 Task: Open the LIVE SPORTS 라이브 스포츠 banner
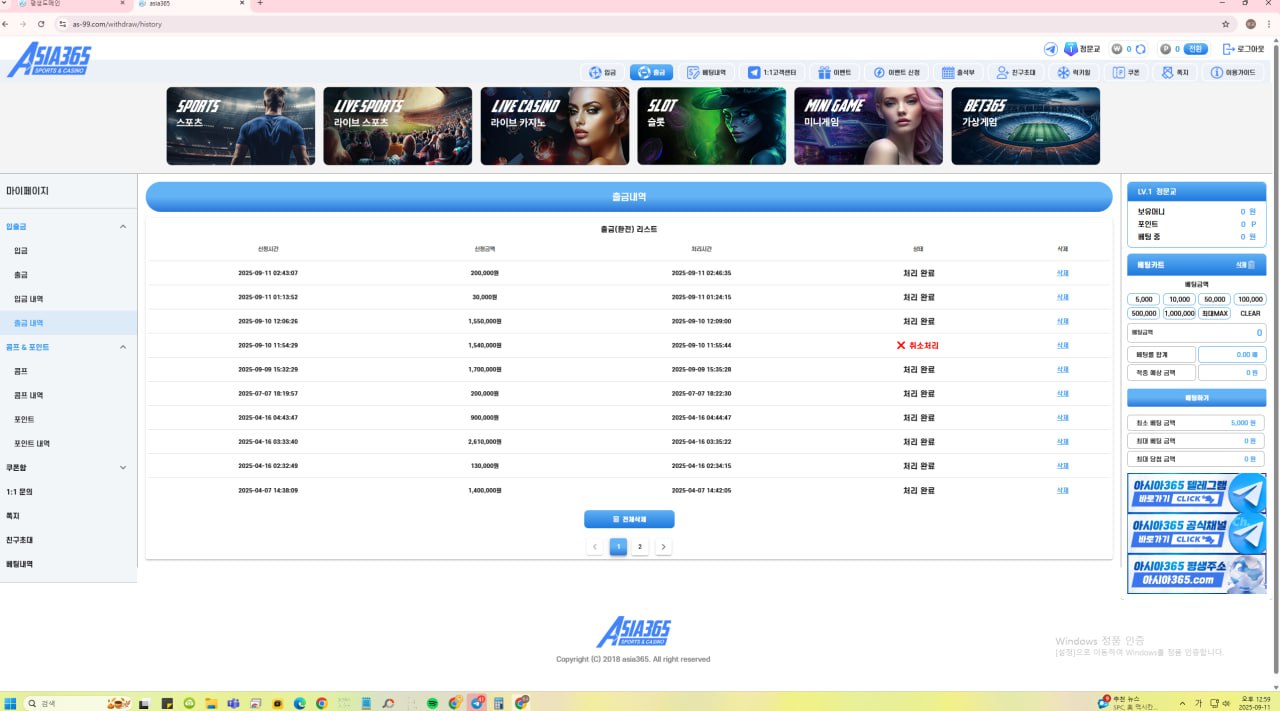click(398, 126)
